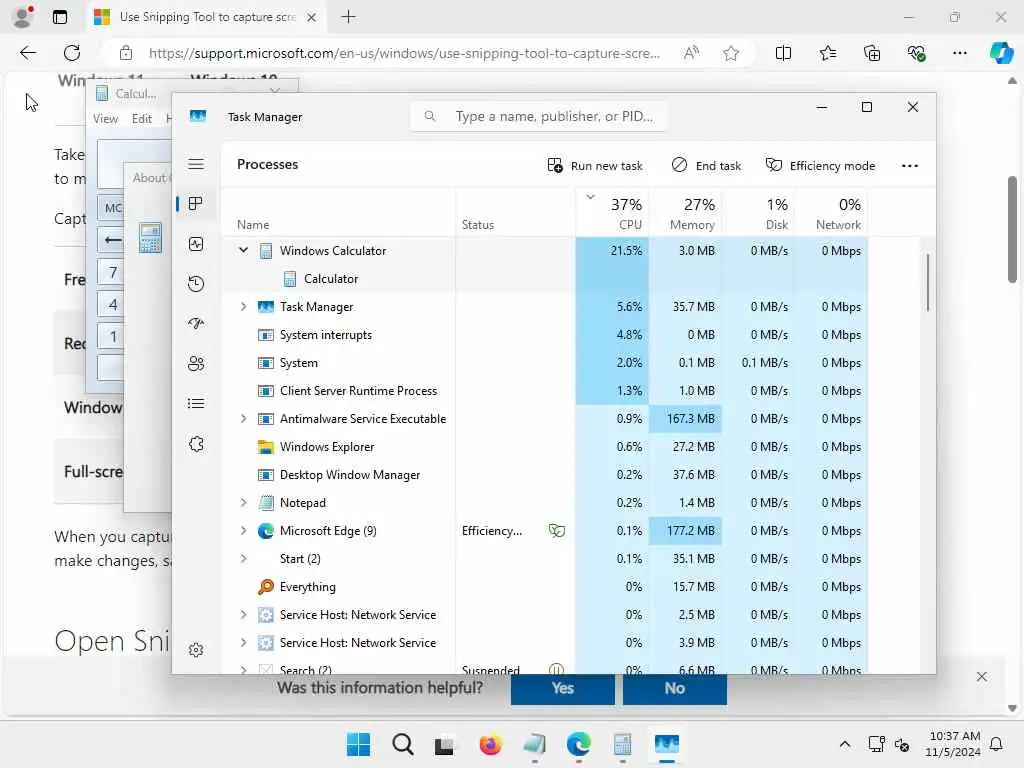
Task: Go back in Edge browser
Action: (x=28, y=53)
